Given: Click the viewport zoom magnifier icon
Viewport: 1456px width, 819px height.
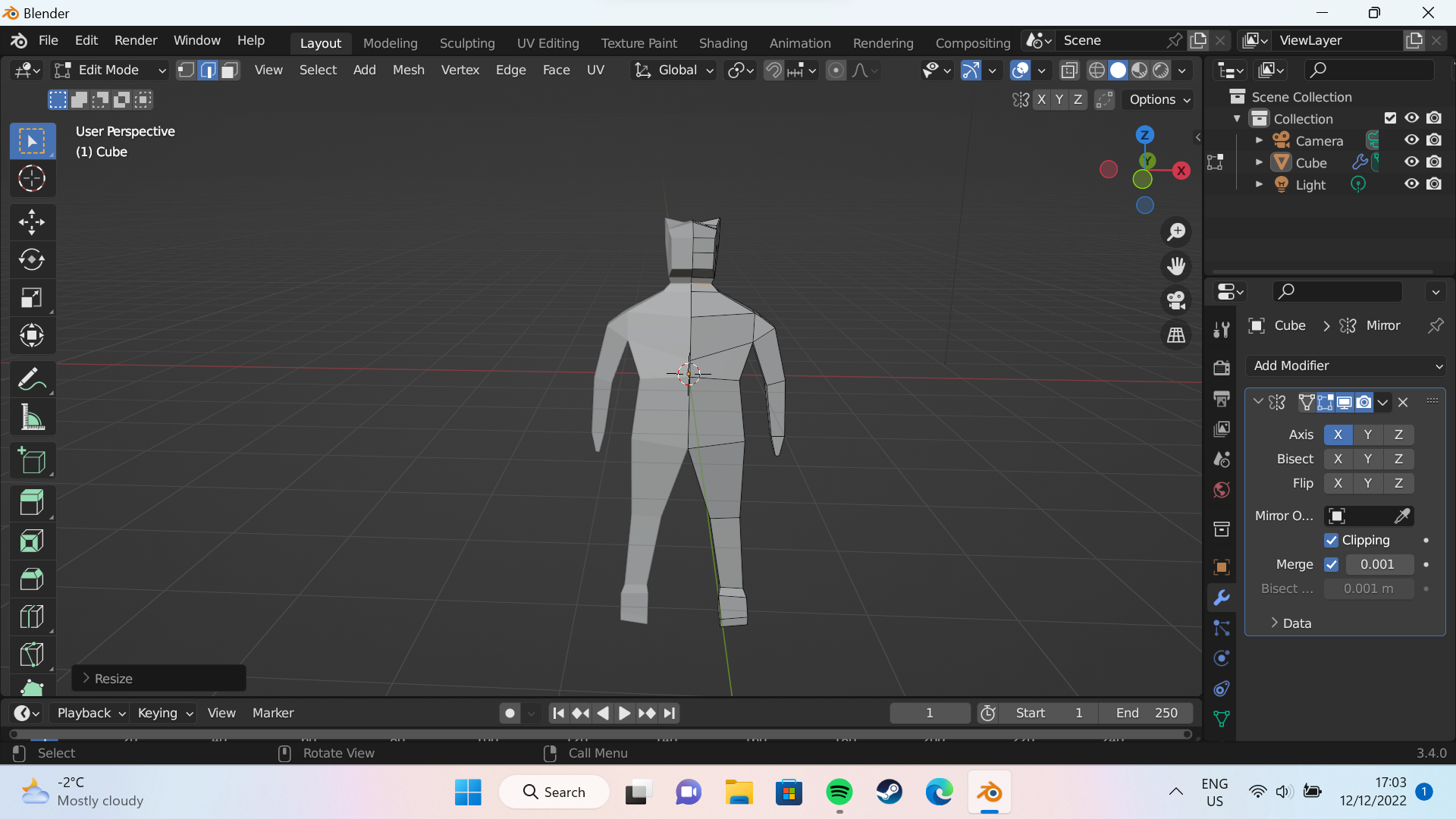Looking at the screenshot, I should [1176, 232].
